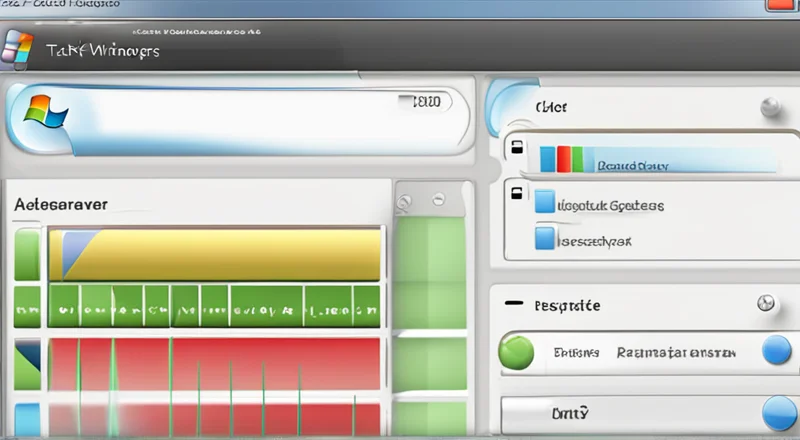Collapse the Respstite section with minus sign
Viewport: 800px width, 440px height.
[514, 301]
